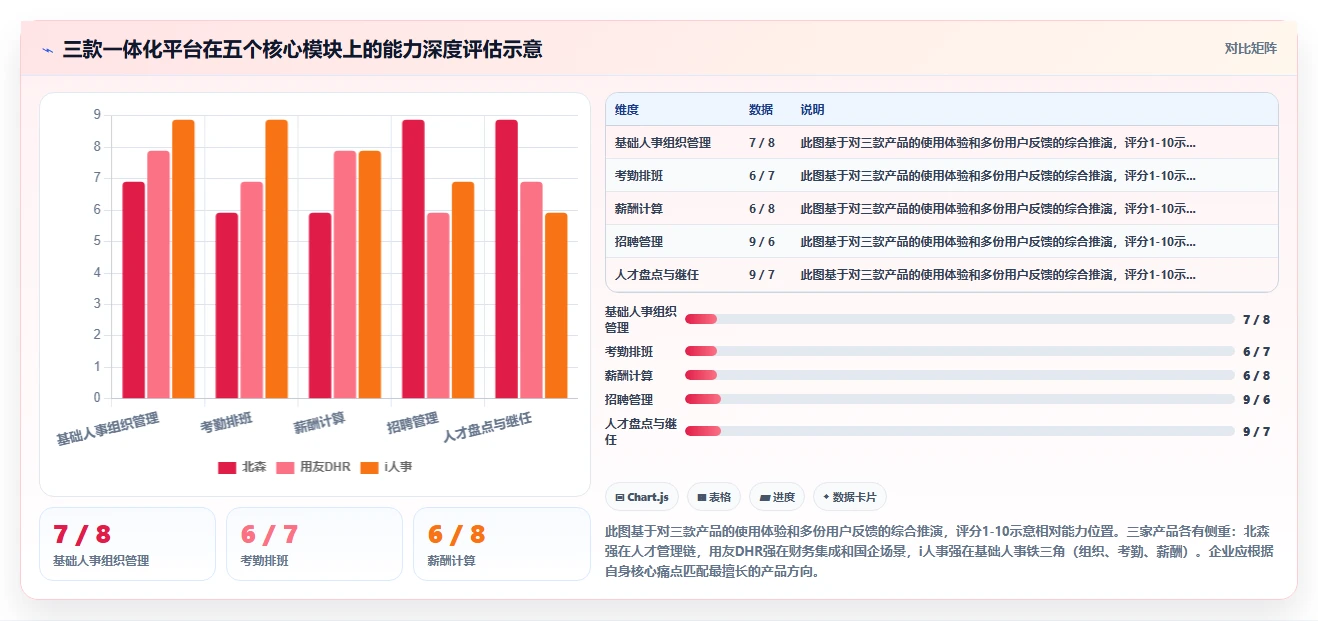Screen dimensions: 1318x621
Task: Select the Chart.js chip
Action: pos(642,497)
